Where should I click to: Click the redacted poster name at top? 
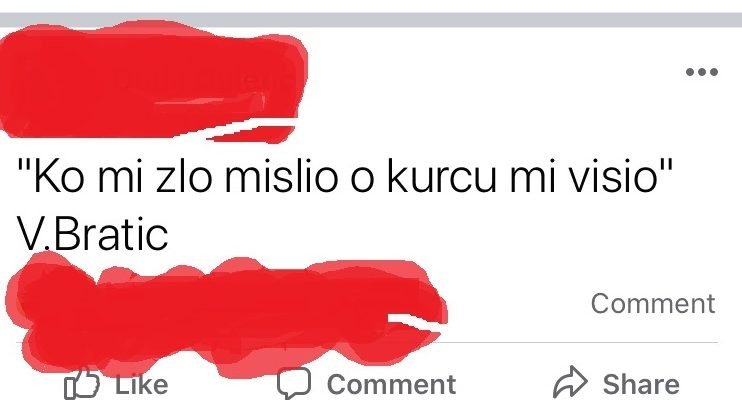[152, 80]
